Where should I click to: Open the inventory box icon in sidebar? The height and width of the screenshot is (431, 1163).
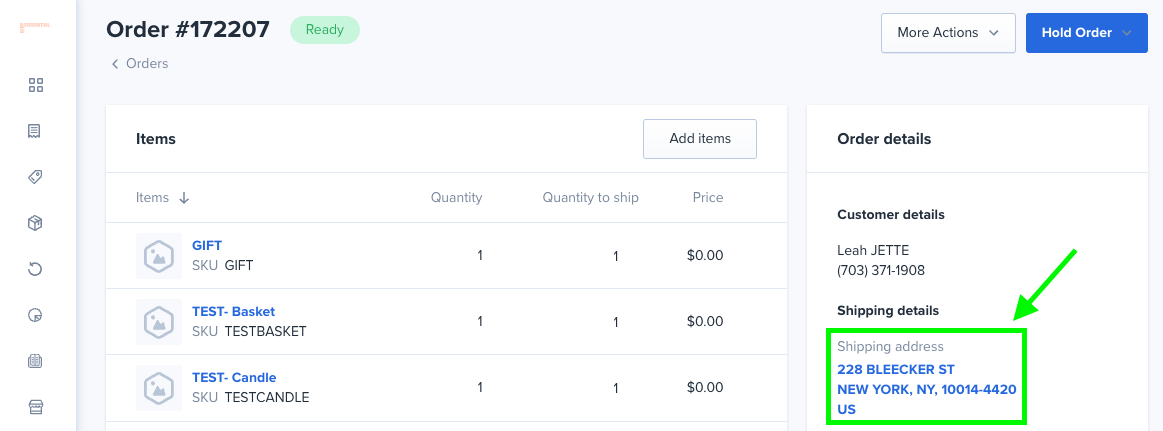(35, 223)
